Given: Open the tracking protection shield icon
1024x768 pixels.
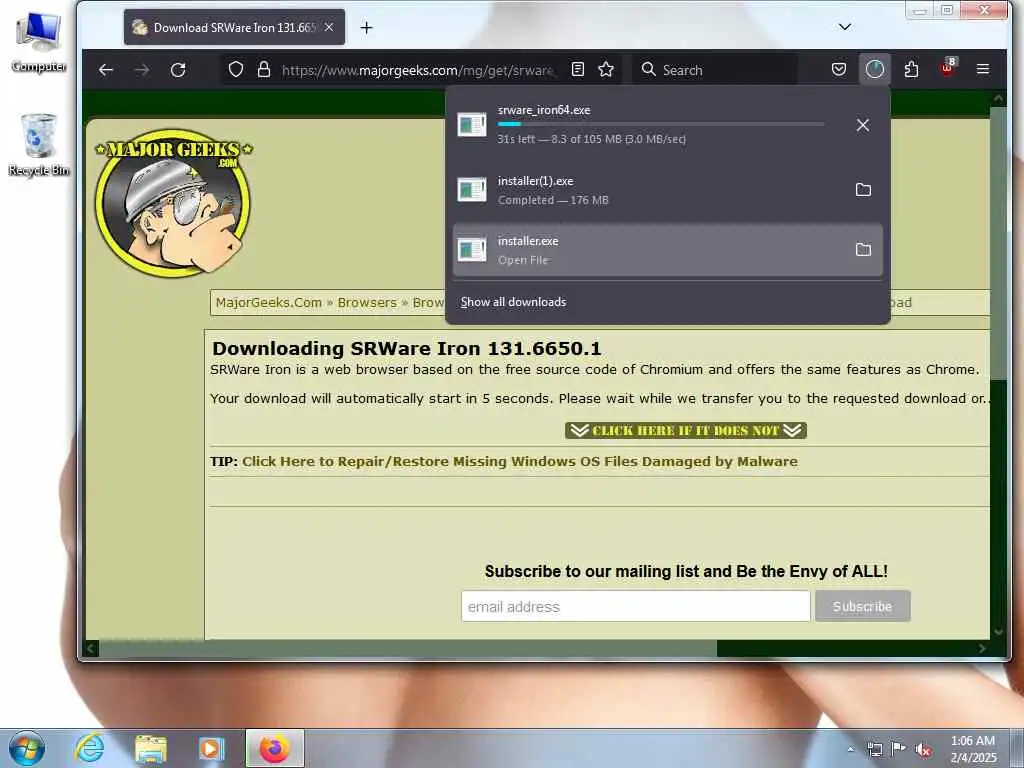Looking at the screenshot, I should 236,70.
